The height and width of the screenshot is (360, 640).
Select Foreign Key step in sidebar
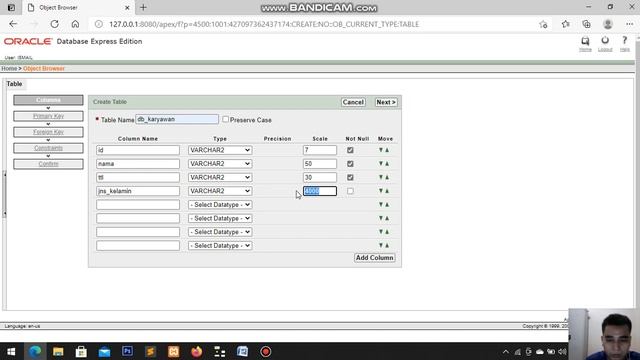tap(48, 132)
